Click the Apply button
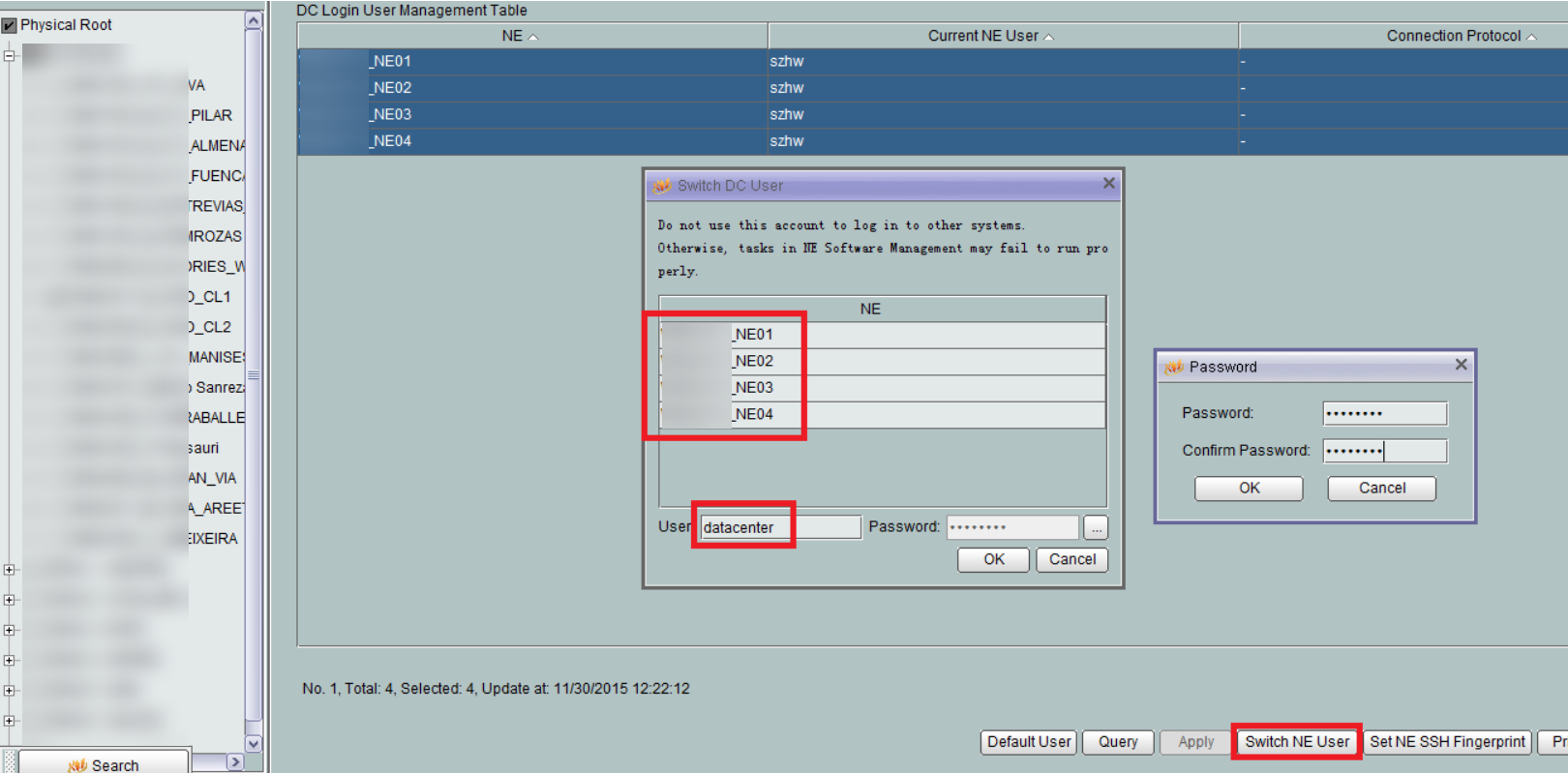The image size is (1568, 773). click(1196, 742)
